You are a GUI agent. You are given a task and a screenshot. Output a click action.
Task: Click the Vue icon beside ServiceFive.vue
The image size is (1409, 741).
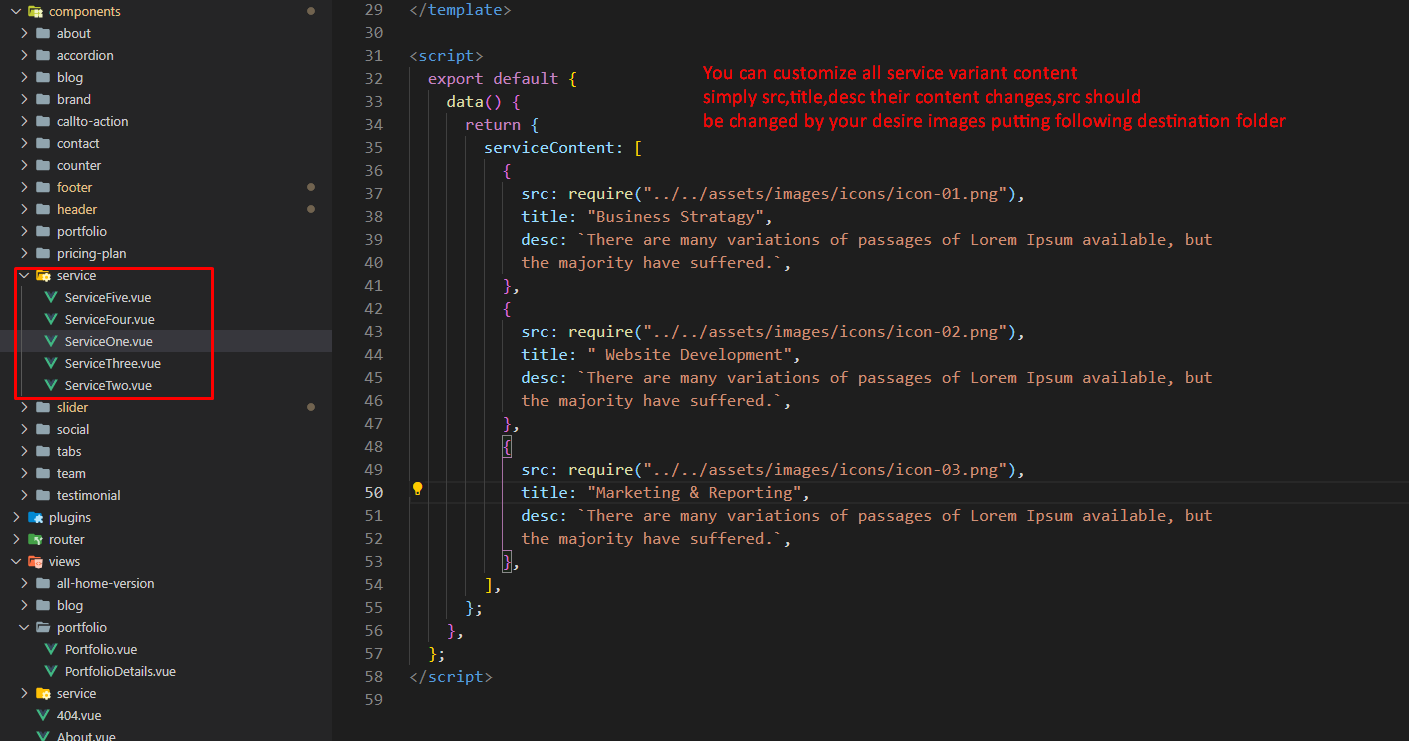click(51, 297)
